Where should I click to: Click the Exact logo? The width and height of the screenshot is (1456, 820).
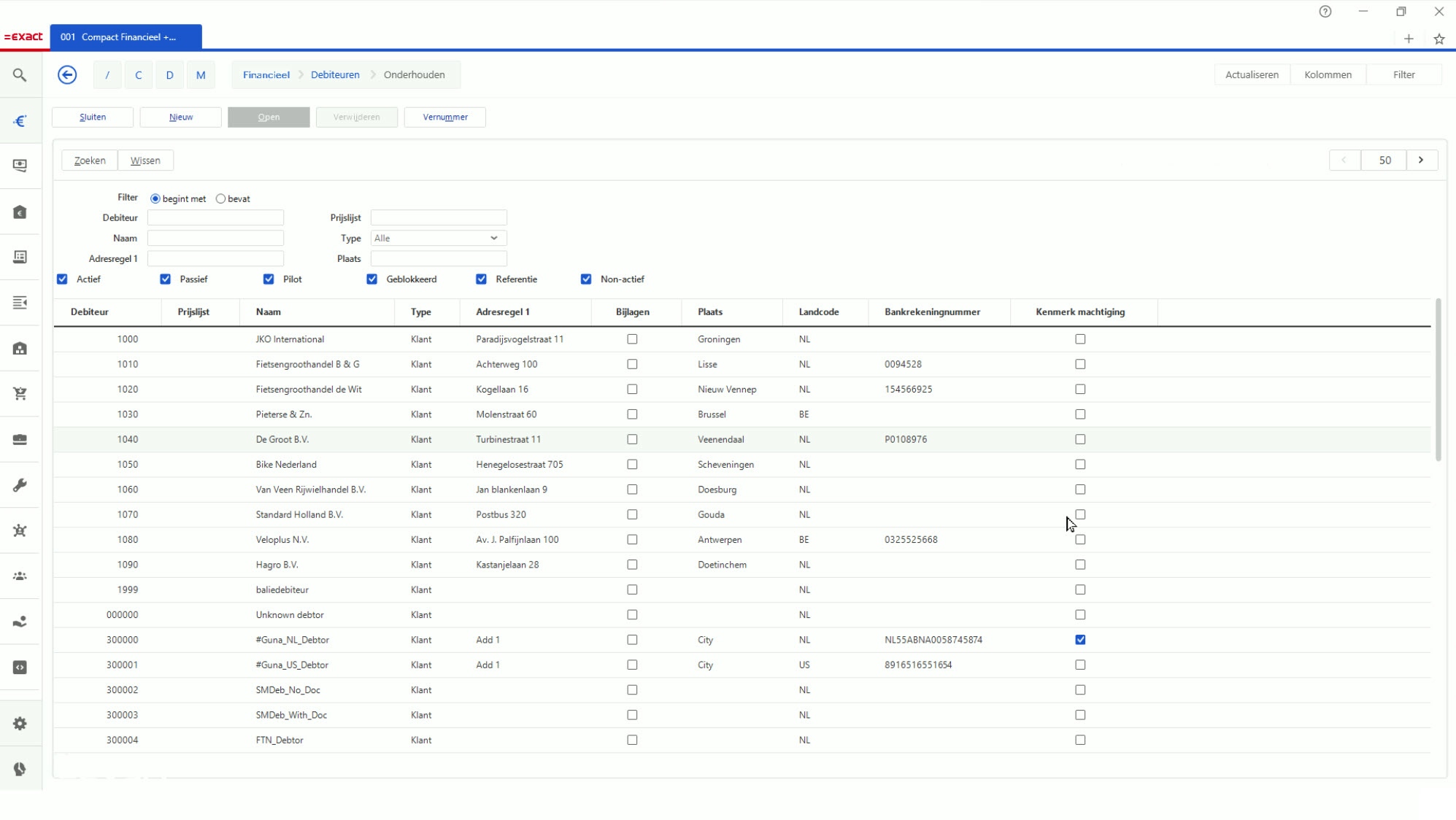[23, 36]
